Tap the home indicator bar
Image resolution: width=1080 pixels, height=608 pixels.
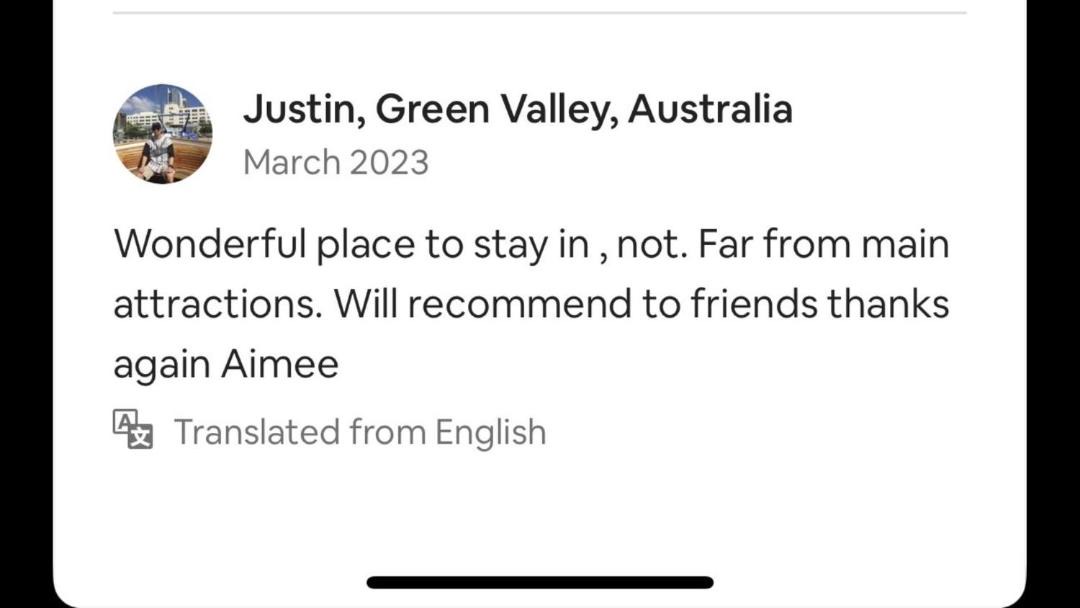[540, 582]
